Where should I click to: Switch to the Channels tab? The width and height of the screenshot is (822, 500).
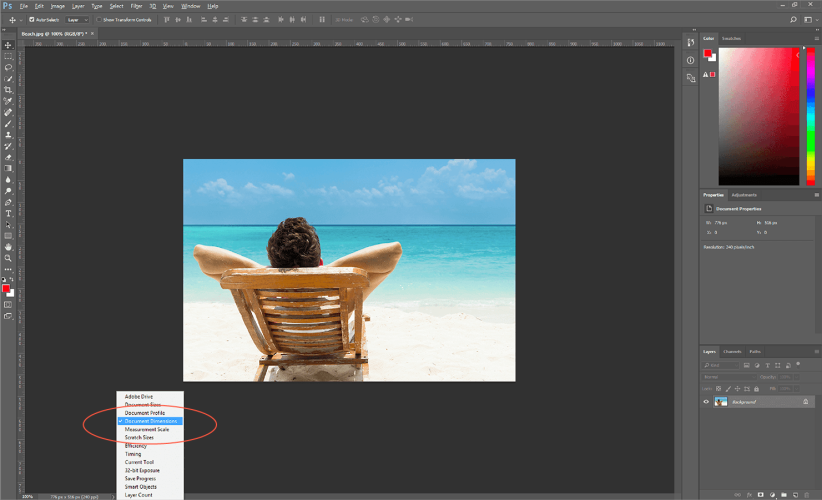point(732,352)
